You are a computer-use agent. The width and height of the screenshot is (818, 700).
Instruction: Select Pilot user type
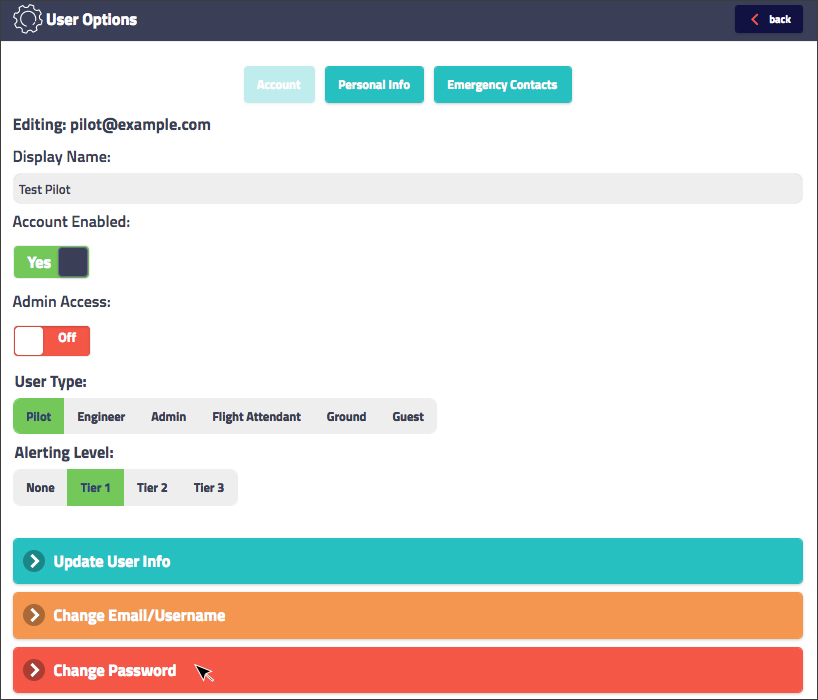point(39,416)
